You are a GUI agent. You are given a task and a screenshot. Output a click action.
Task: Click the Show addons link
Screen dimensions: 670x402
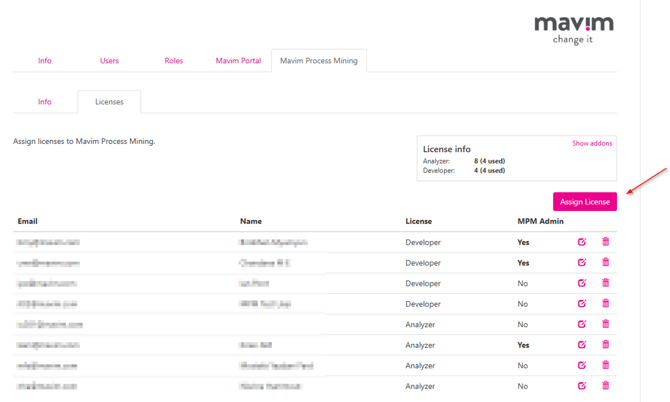click(x=592, y=144)
